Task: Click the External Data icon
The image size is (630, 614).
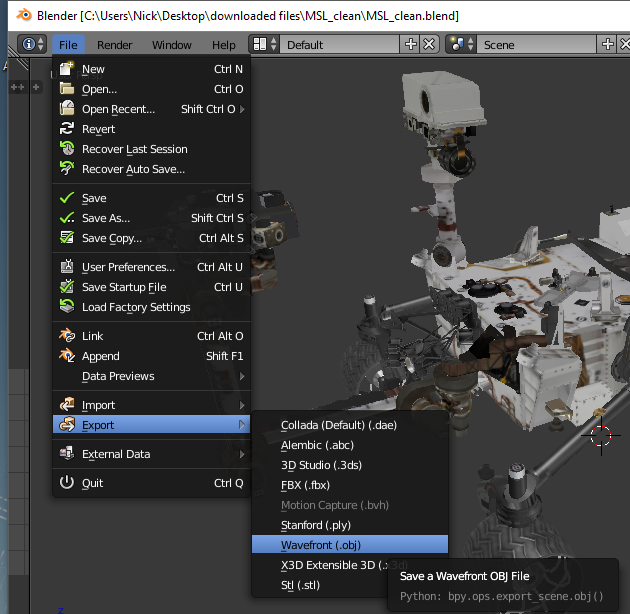Action: (x=67, y=454)
